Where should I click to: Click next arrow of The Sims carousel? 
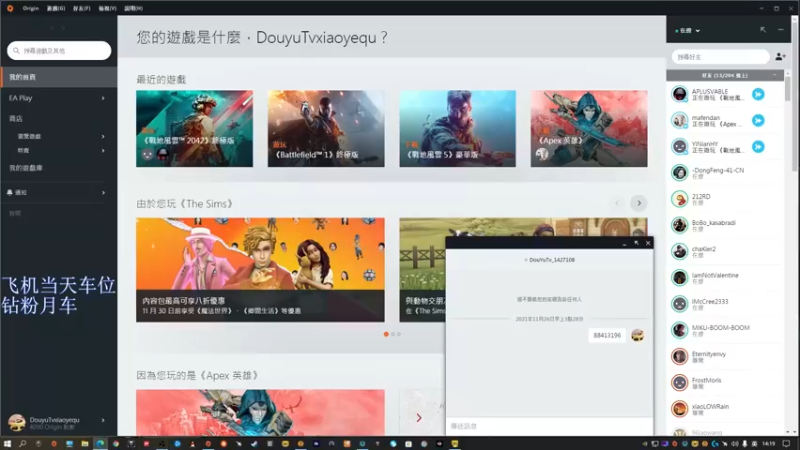tap(639, 203)
